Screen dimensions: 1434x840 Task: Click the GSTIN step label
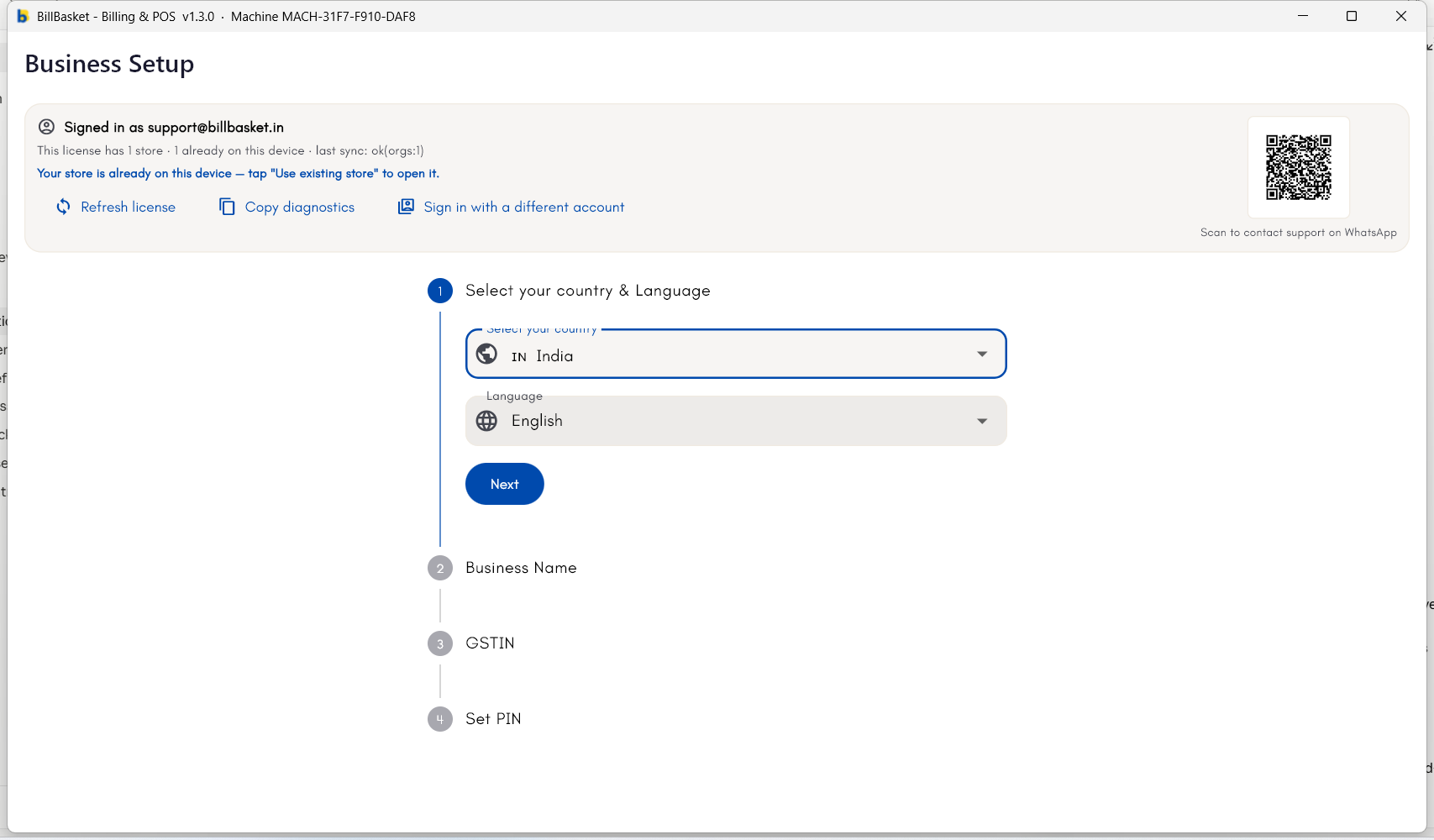point(490,643)
